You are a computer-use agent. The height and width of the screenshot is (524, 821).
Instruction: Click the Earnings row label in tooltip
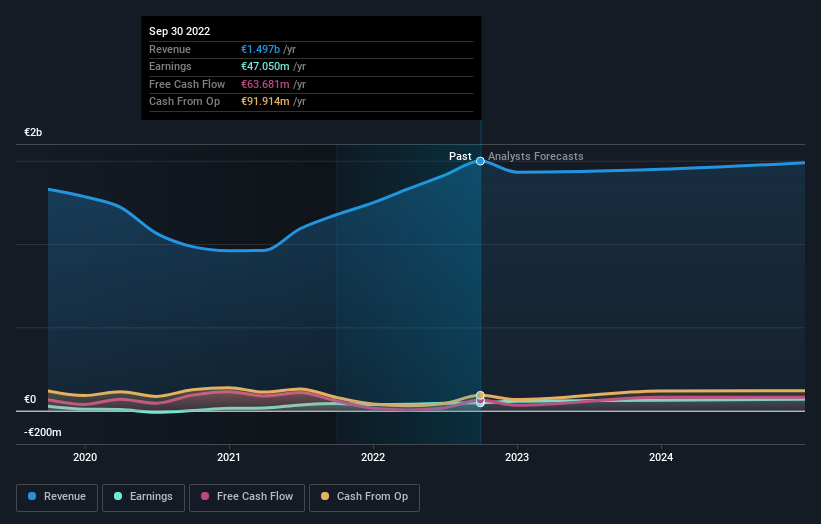(x=170, y=66)
